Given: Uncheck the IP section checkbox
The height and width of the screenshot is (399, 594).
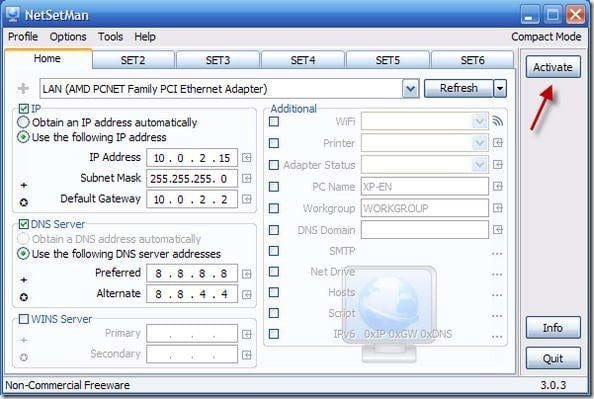Looking at the screenshot, I should pyautogui.click(x=23, y=109).
